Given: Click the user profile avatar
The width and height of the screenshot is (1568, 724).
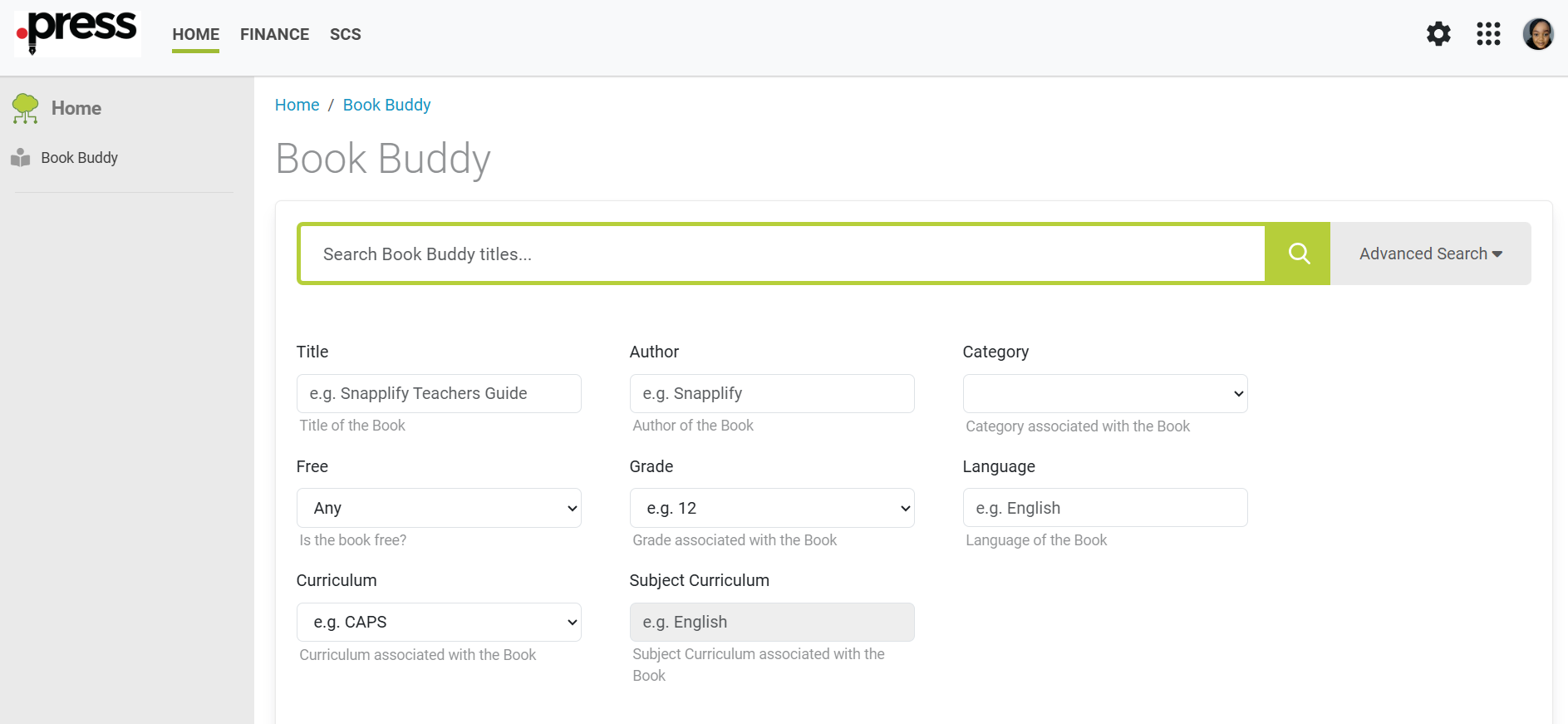Looking at the screenshot, I should tap(1538, 34).
